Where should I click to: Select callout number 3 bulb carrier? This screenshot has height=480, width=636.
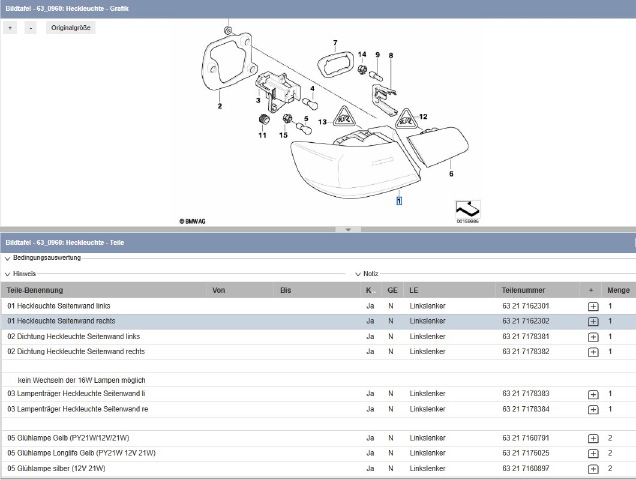point(258,100)
